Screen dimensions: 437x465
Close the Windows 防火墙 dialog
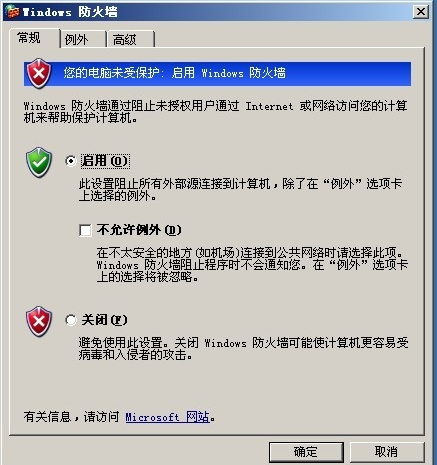click(421, 12)
